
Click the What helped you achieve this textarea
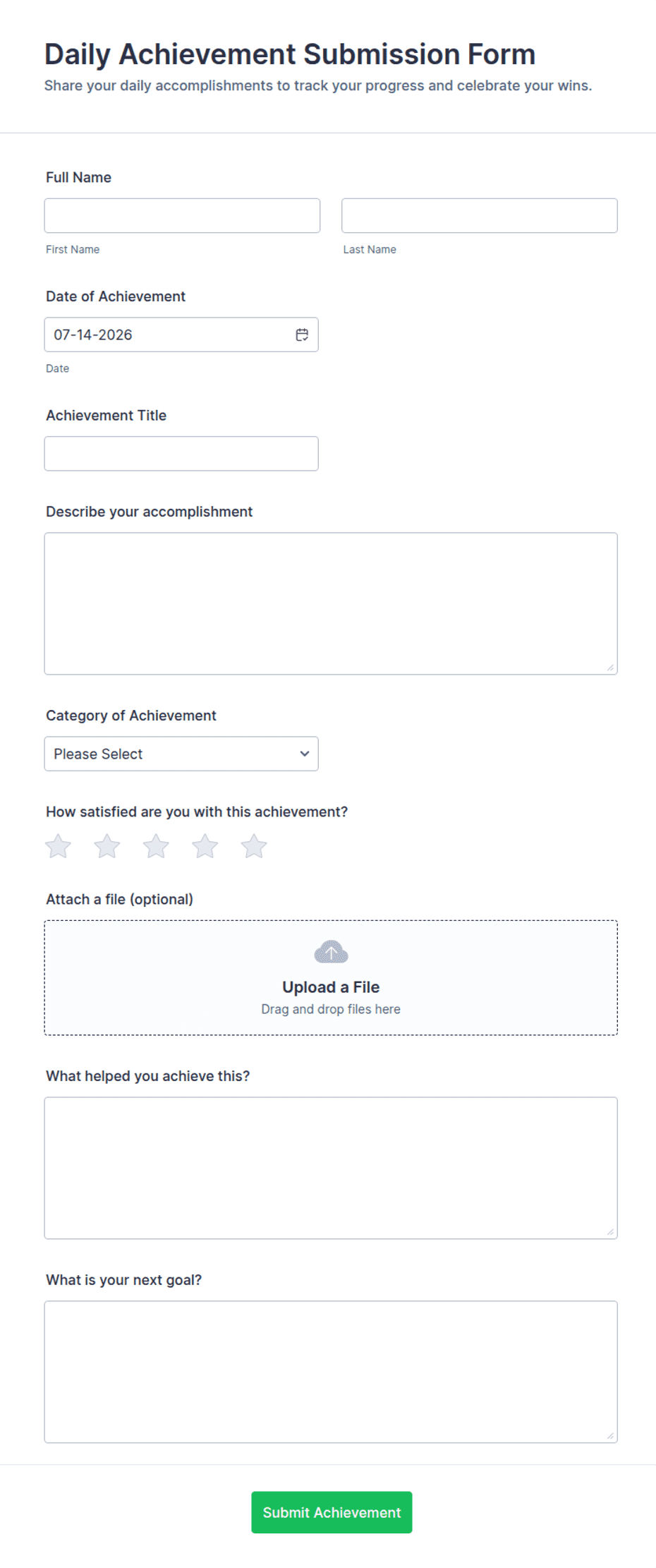[x=331, y=1168]
